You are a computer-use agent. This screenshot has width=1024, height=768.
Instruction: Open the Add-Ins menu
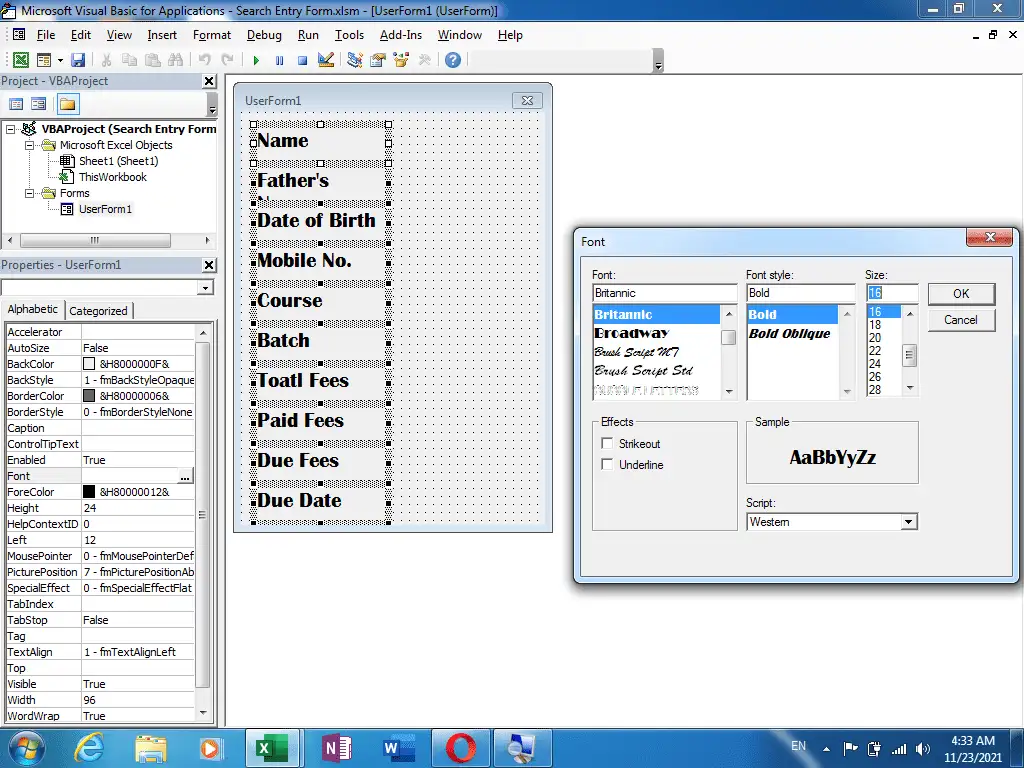point(401,35)
